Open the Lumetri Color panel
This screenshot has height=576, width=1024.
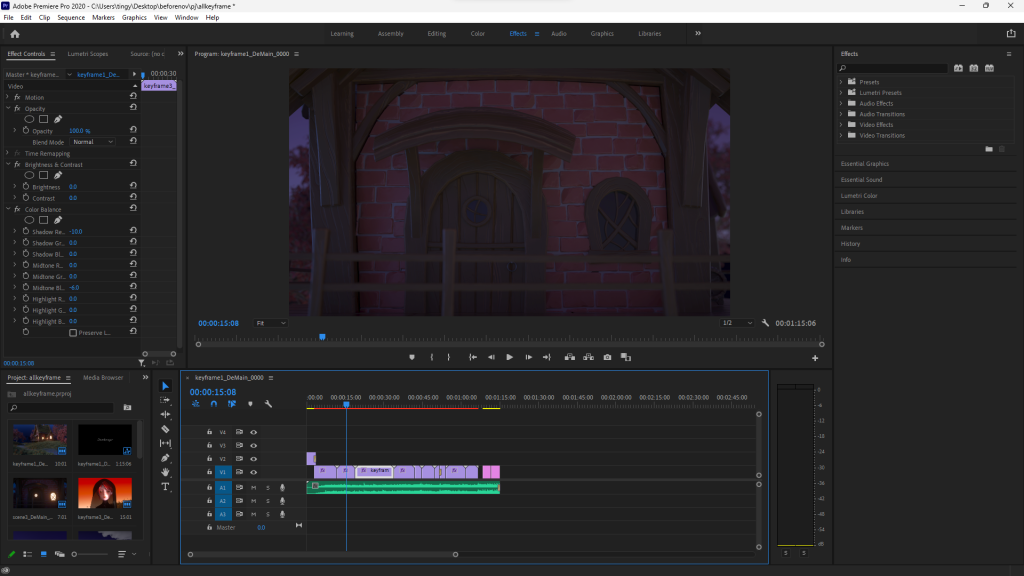(859, 195)
